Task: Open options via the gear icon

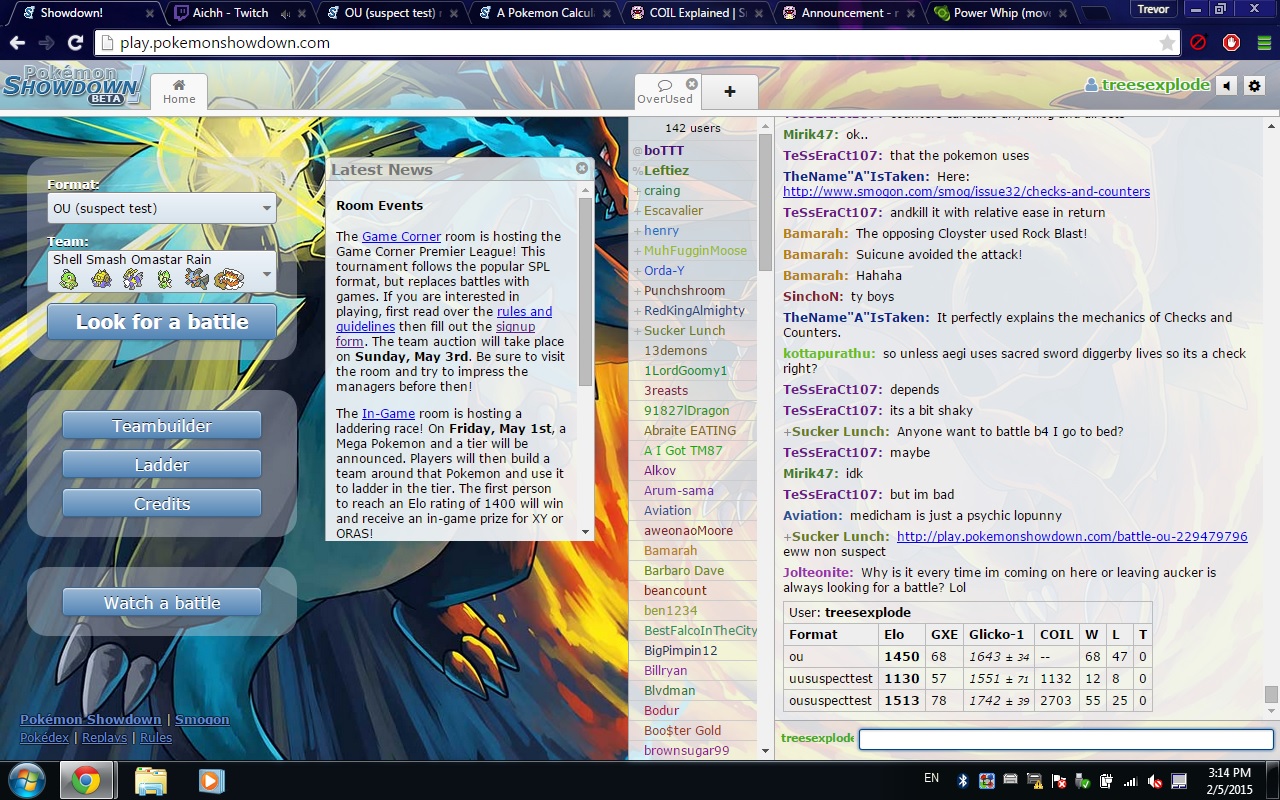Action: click(1254, 86)
